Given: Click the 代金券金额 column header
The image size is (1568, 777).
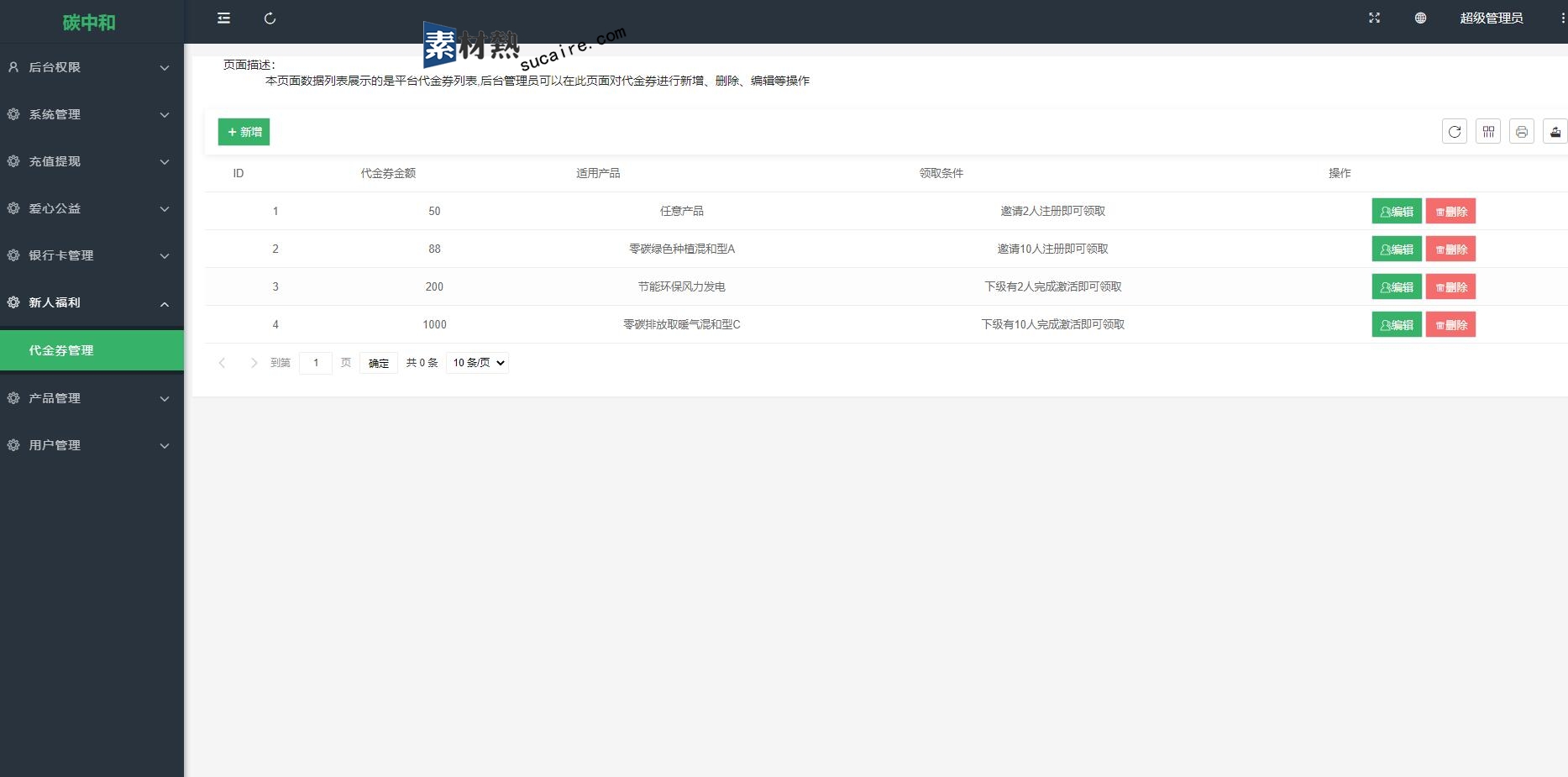Looking at the screenshot, I should click(388, 173).
